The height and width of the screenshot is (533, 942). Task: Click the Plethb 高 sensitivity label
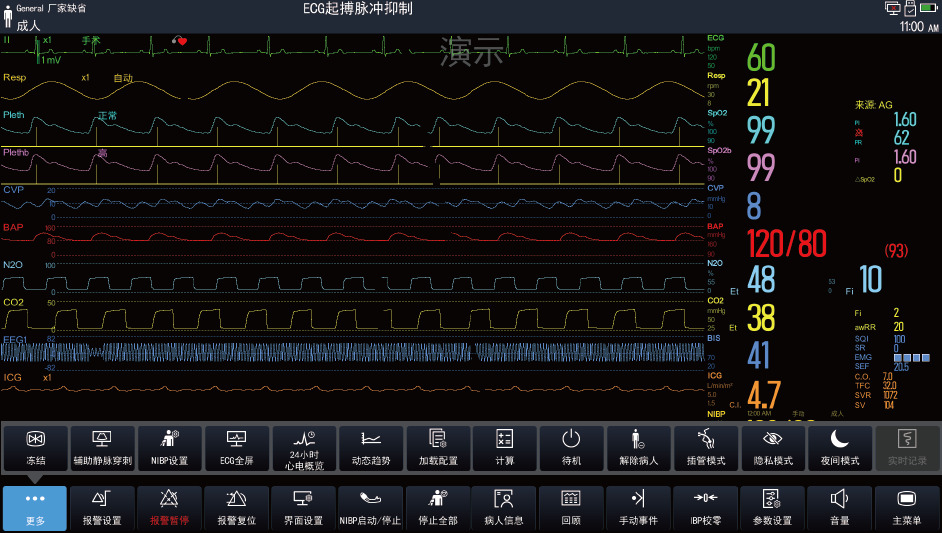(103, 153)
